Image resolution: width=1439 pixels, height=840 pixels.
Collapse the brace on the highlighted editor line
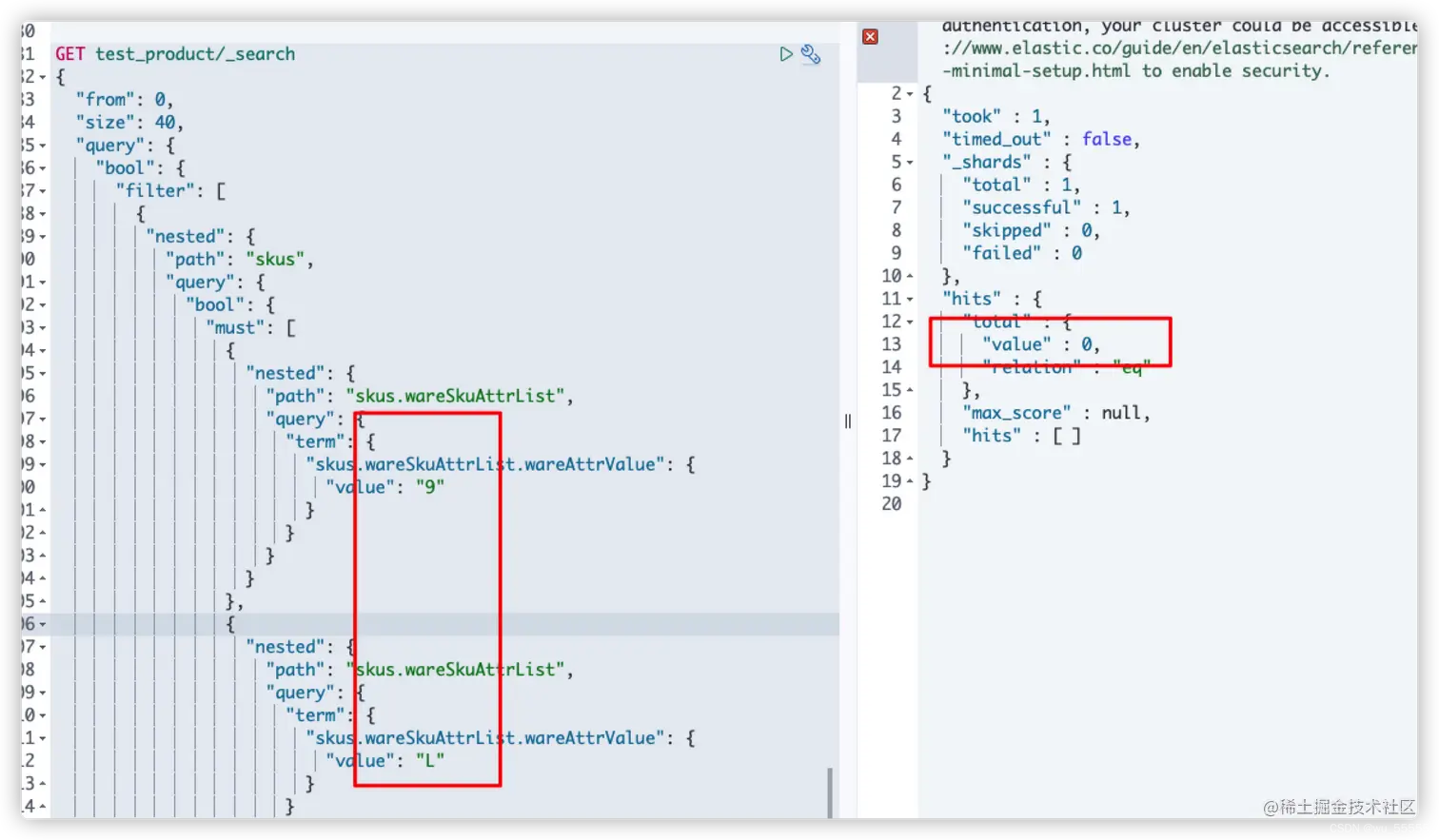43,624
